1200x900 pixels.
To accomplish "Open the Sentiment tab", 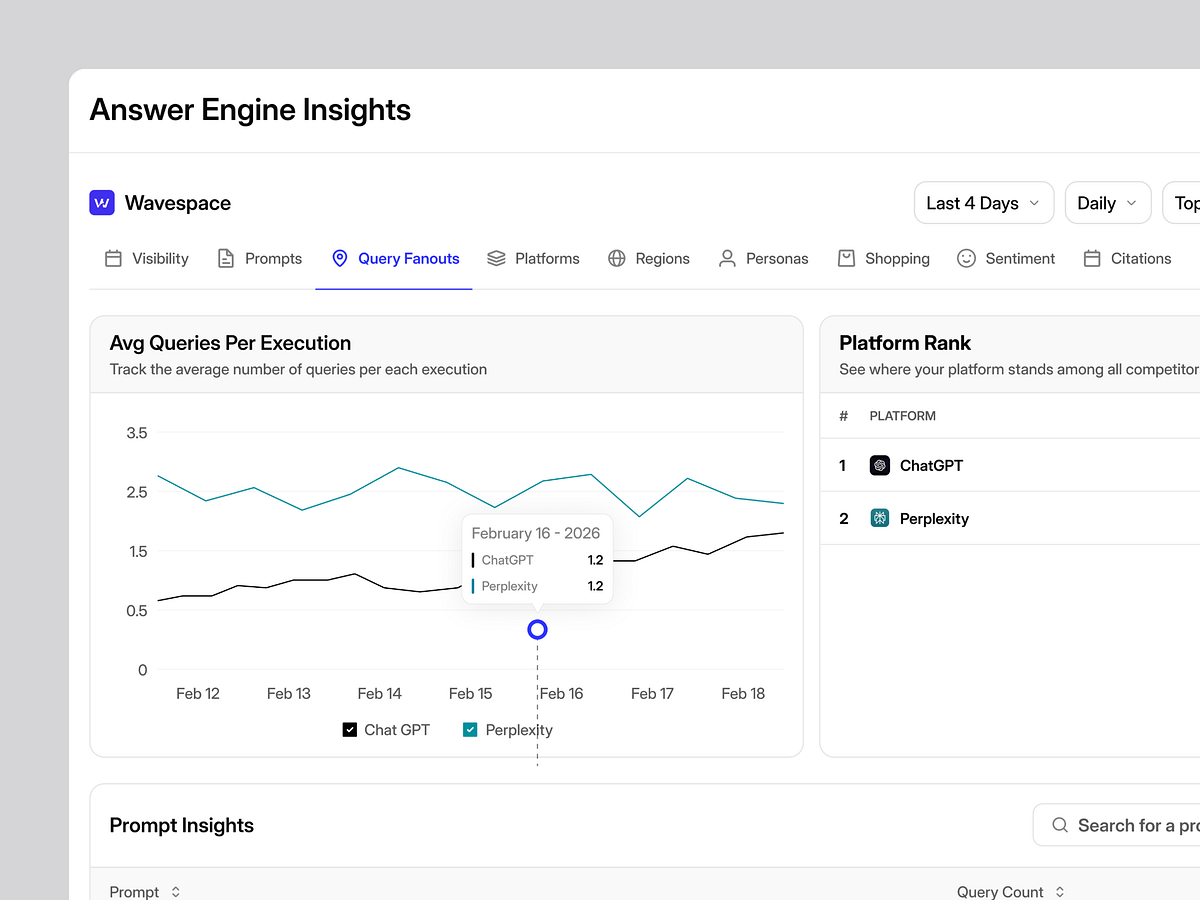I will tap(1006, 258).
